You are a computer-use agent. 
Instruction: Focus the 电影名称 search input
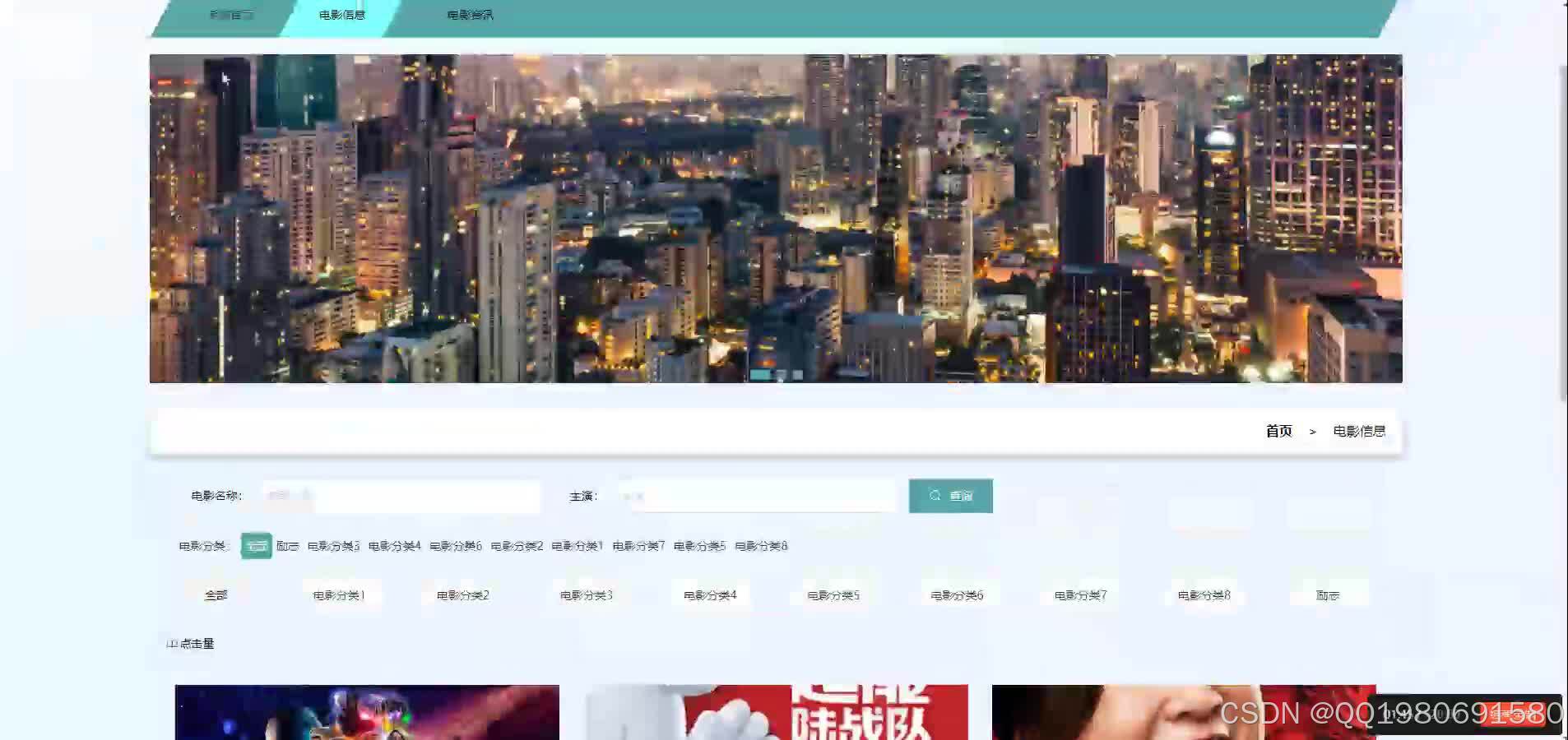click(x=401, y=496)
